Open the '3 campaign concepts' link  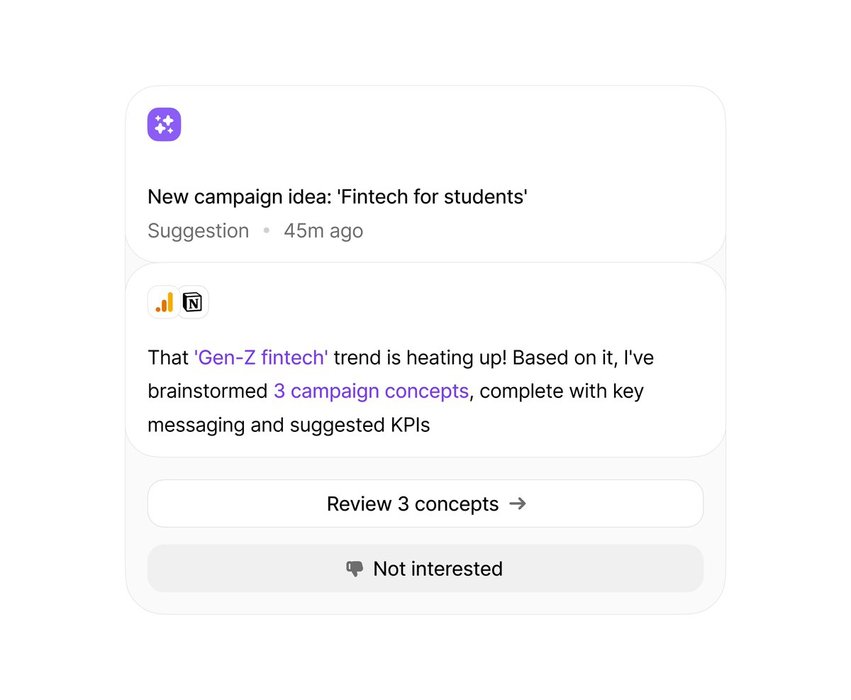[371, 391]
